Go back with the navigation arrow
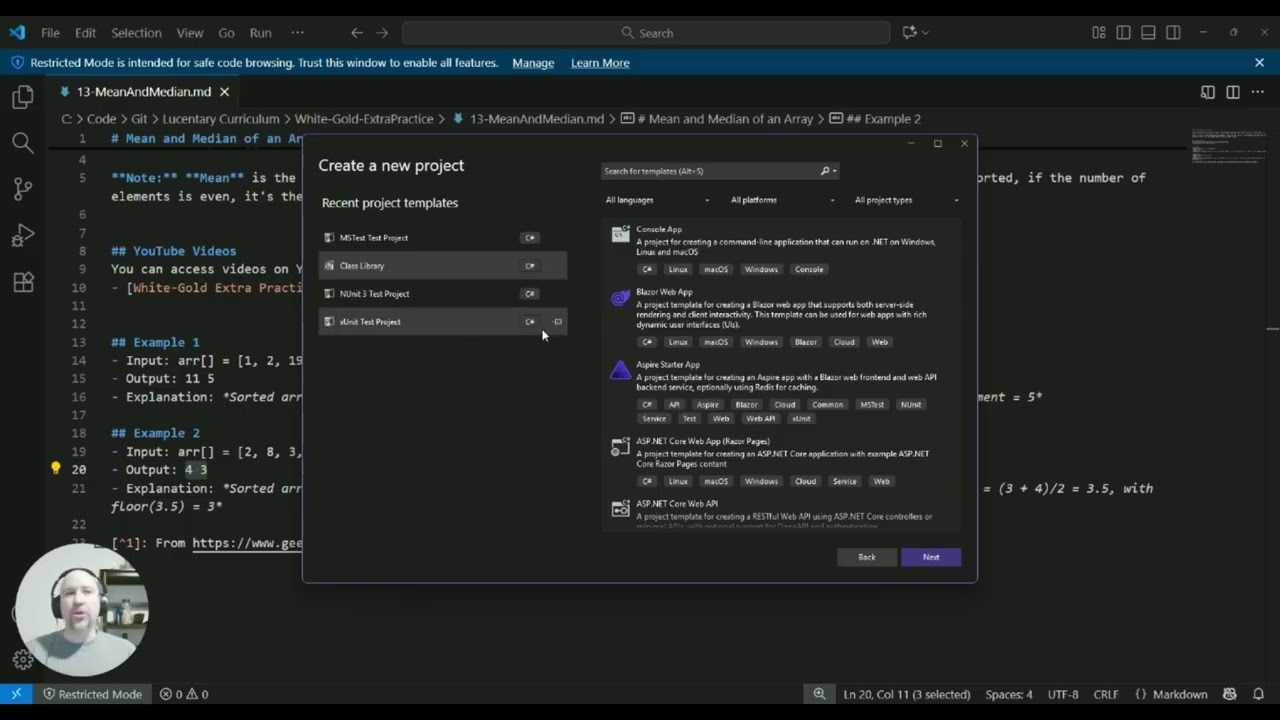The height and width of the screenshot is (720, 1280). coord(357,33)
